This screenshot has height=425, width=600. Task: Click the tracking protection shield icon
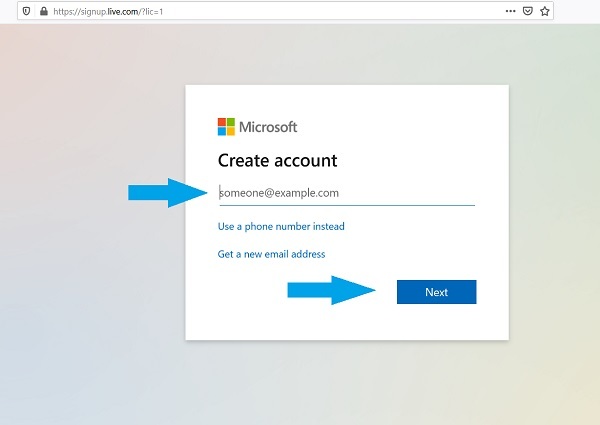click(x=26, y=11)
